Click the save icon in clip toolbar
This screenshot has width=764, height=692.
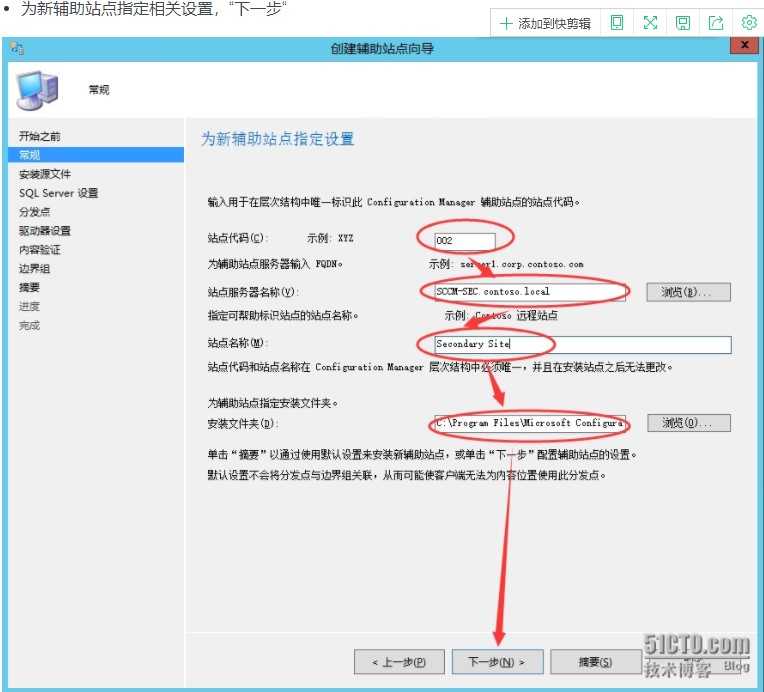[683, 23]
